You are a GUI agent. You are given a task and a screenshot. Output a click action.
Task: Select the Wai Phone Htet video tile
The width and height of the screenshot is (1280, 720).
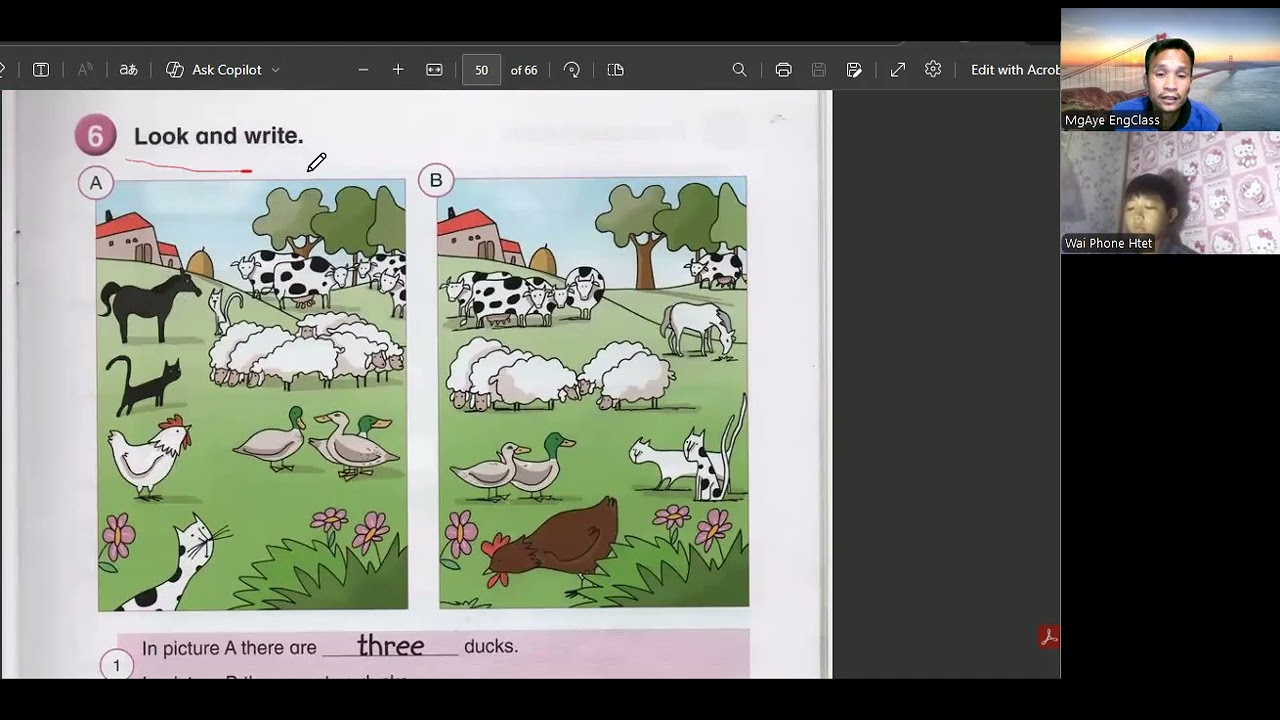(x=1170, y=193)
